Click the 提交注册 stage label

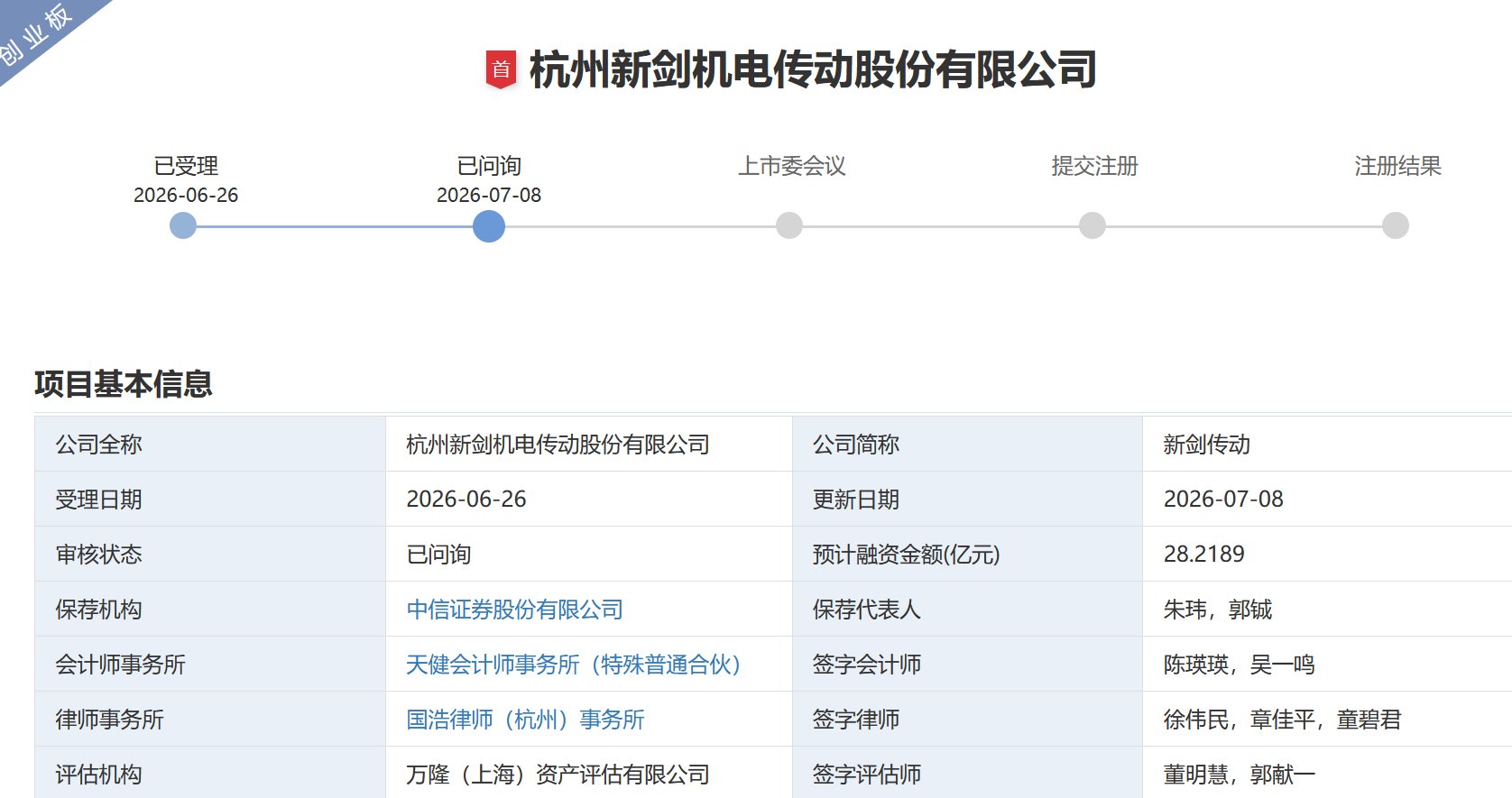point(1094,166)
